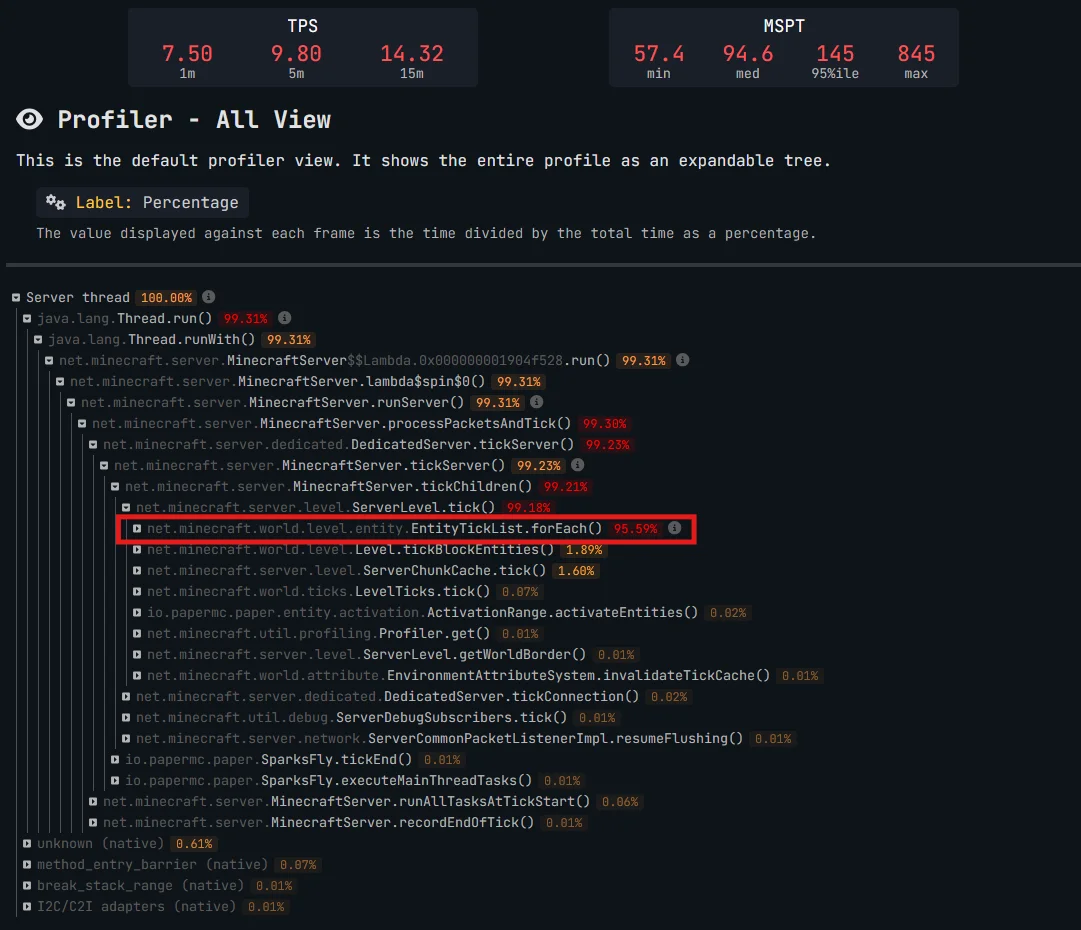Expand SparksFly.tickEnd() node
Image resolution: width=1081 pixels, height=930 pixels.
pyautogui.click(x=115, y=760)
